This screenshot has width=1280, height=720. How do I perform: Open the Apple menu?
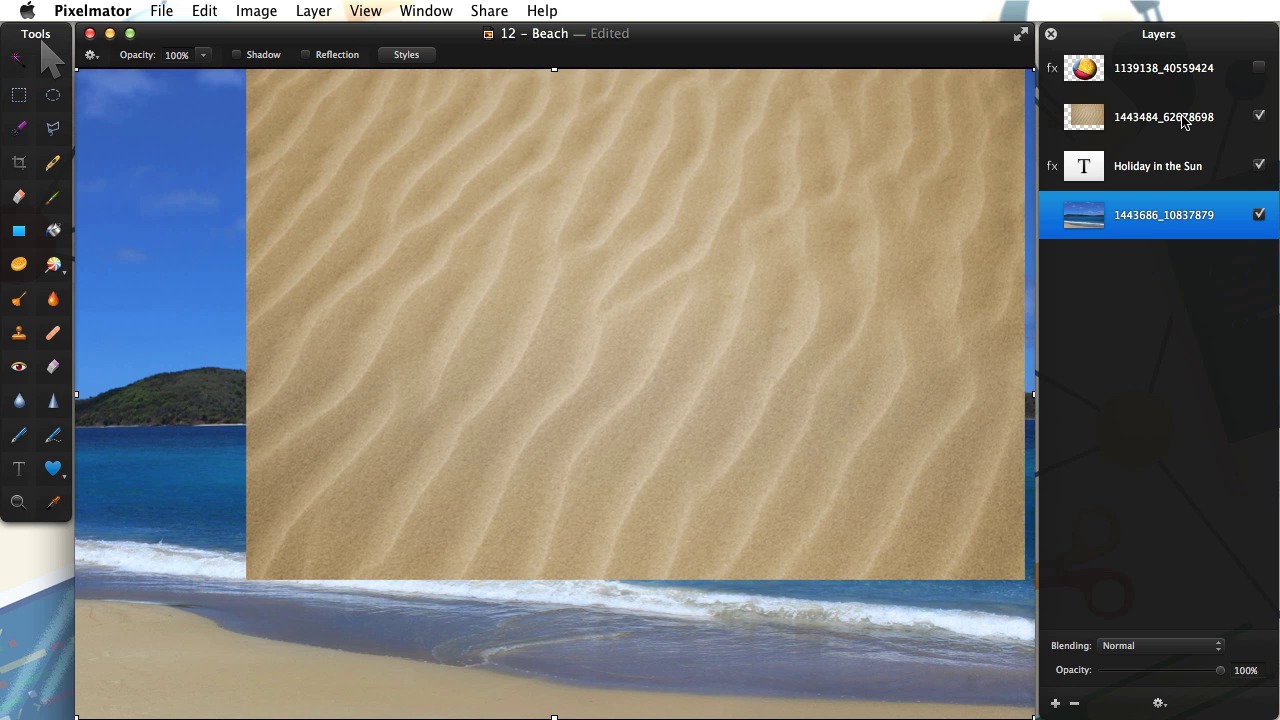[x=27, y=11]
